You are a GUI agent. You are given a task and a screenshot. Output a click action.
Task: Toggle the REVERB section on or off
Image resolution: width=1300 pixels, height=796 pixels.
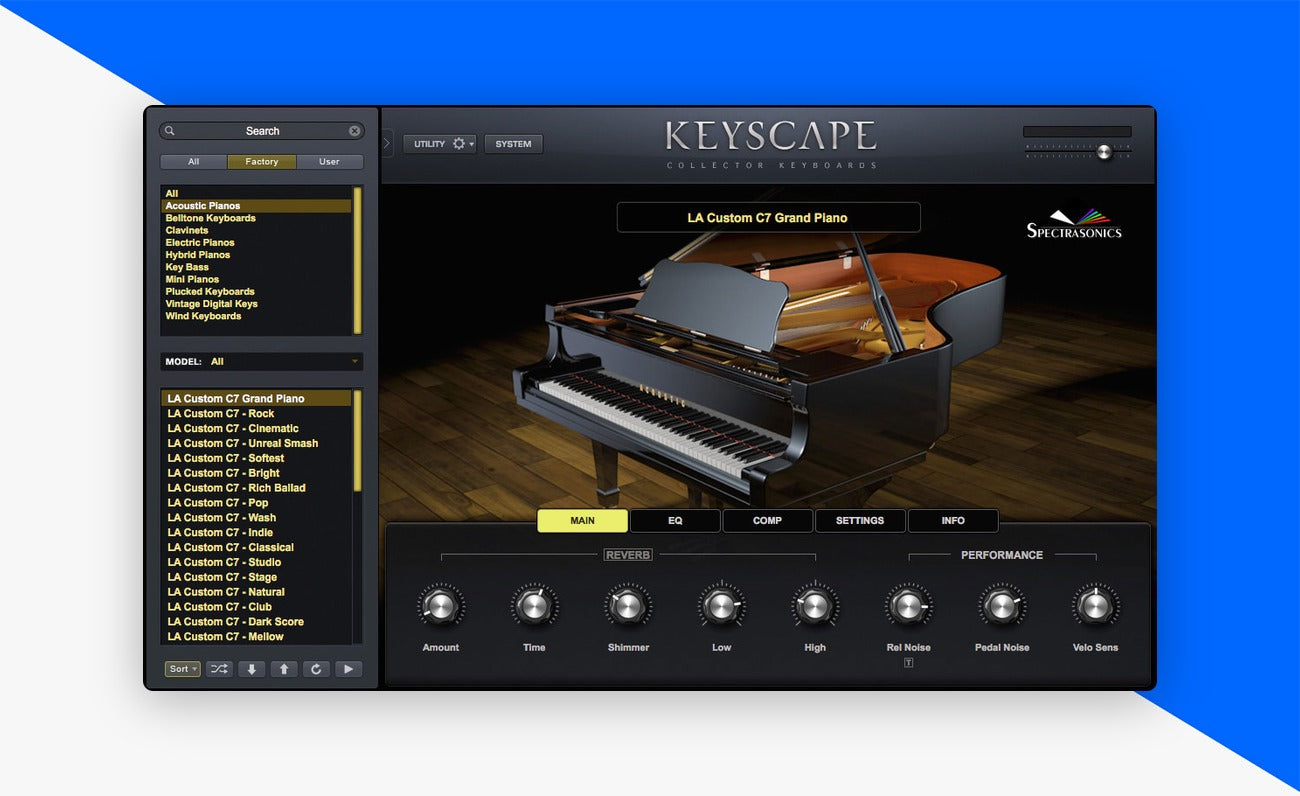click(x=628, y=555)
